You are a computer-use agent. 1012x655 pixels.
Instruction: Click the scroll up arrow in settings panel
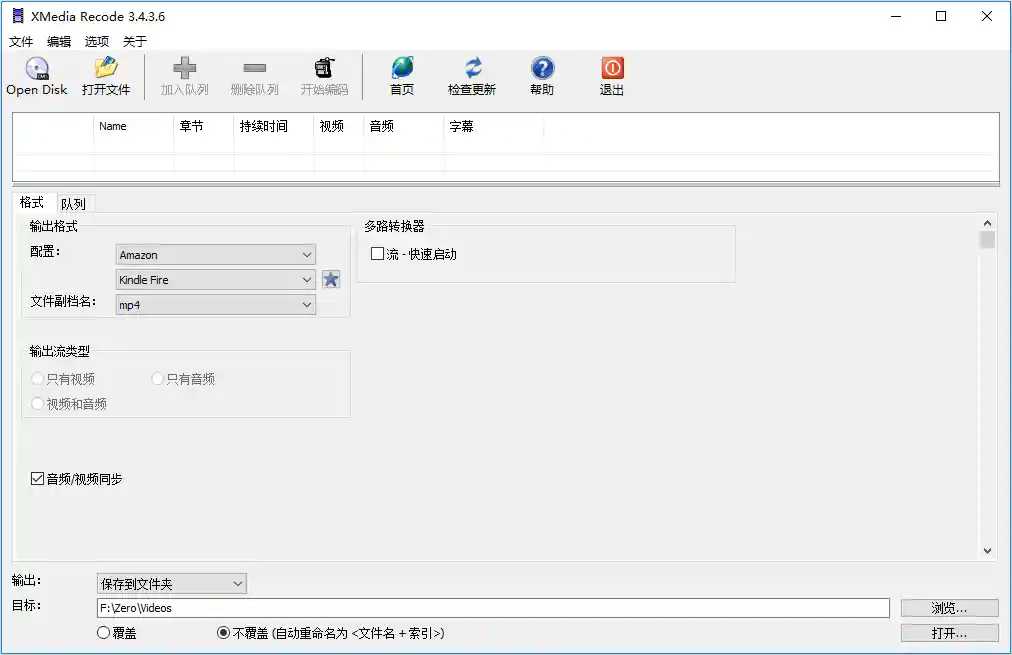click(987, 223)
